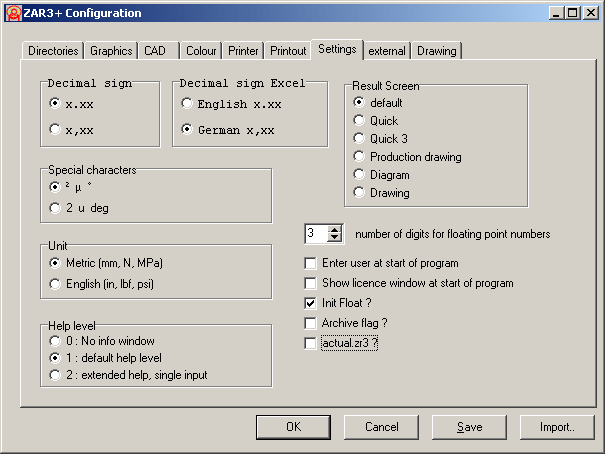The width and height of the screenshot is (605, 454).
Task: Open the Graphics tab
Action: (111, 50)
